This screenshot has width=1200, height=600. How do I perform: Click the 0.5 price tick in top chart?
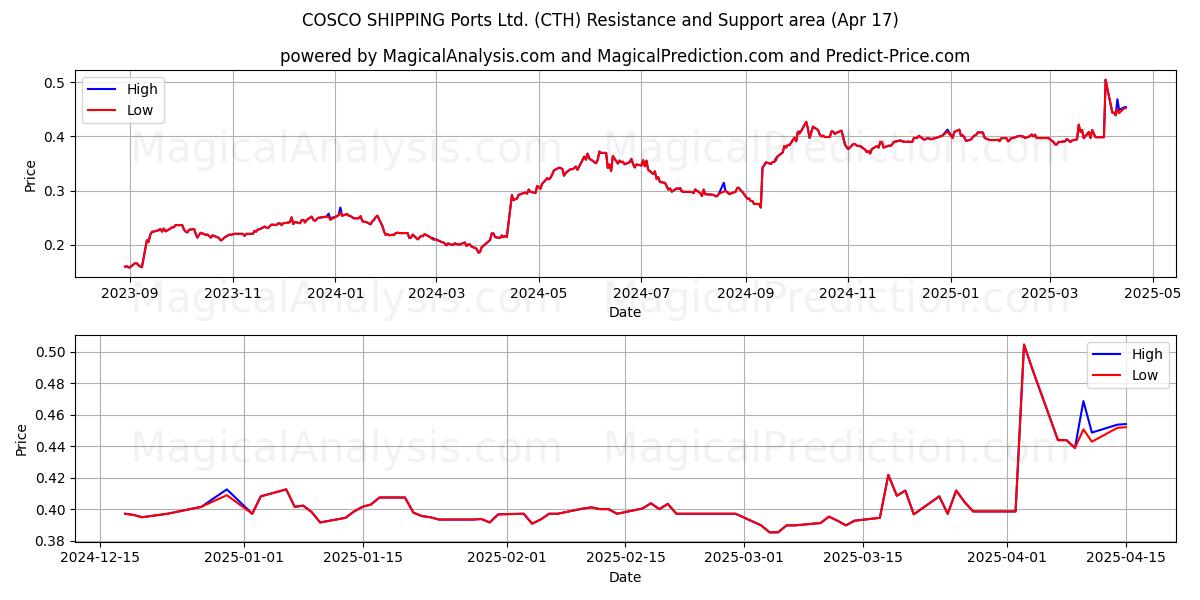(x=55, y=82)
